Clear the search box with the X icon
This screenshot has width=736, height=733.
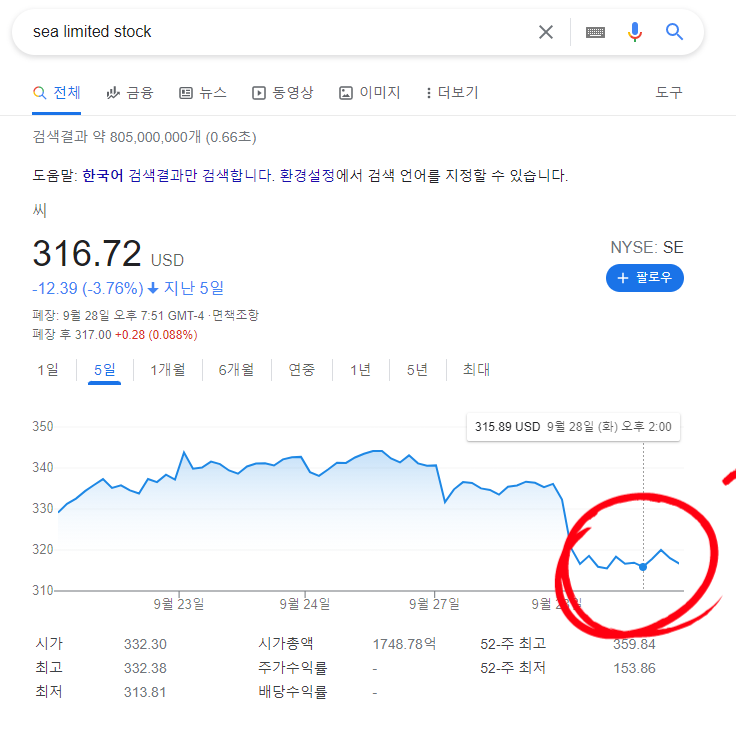(545, 32)
